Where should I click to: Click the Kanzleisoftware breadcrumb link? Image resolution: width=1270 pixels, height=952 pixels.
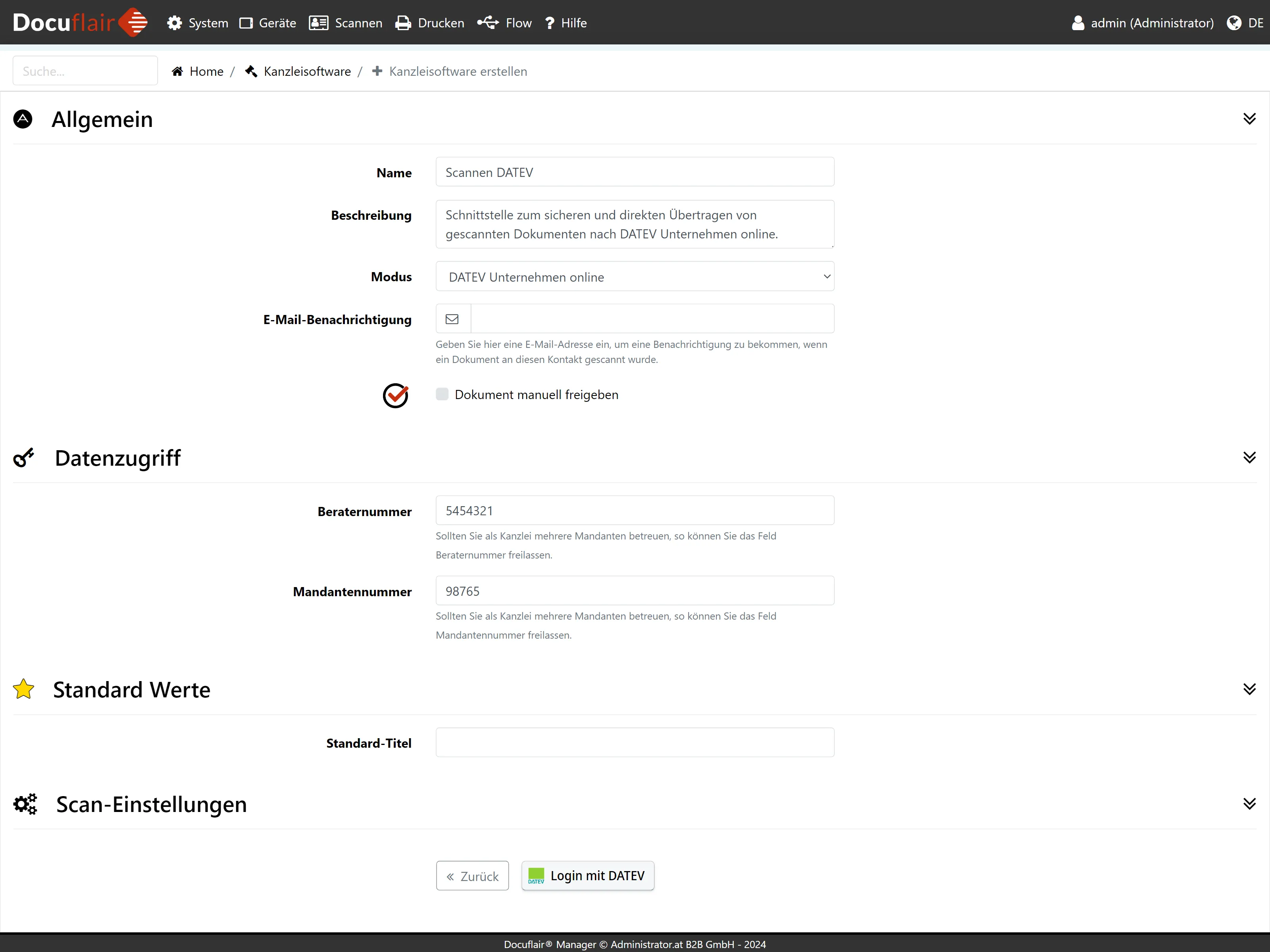(x=307, y=71)
